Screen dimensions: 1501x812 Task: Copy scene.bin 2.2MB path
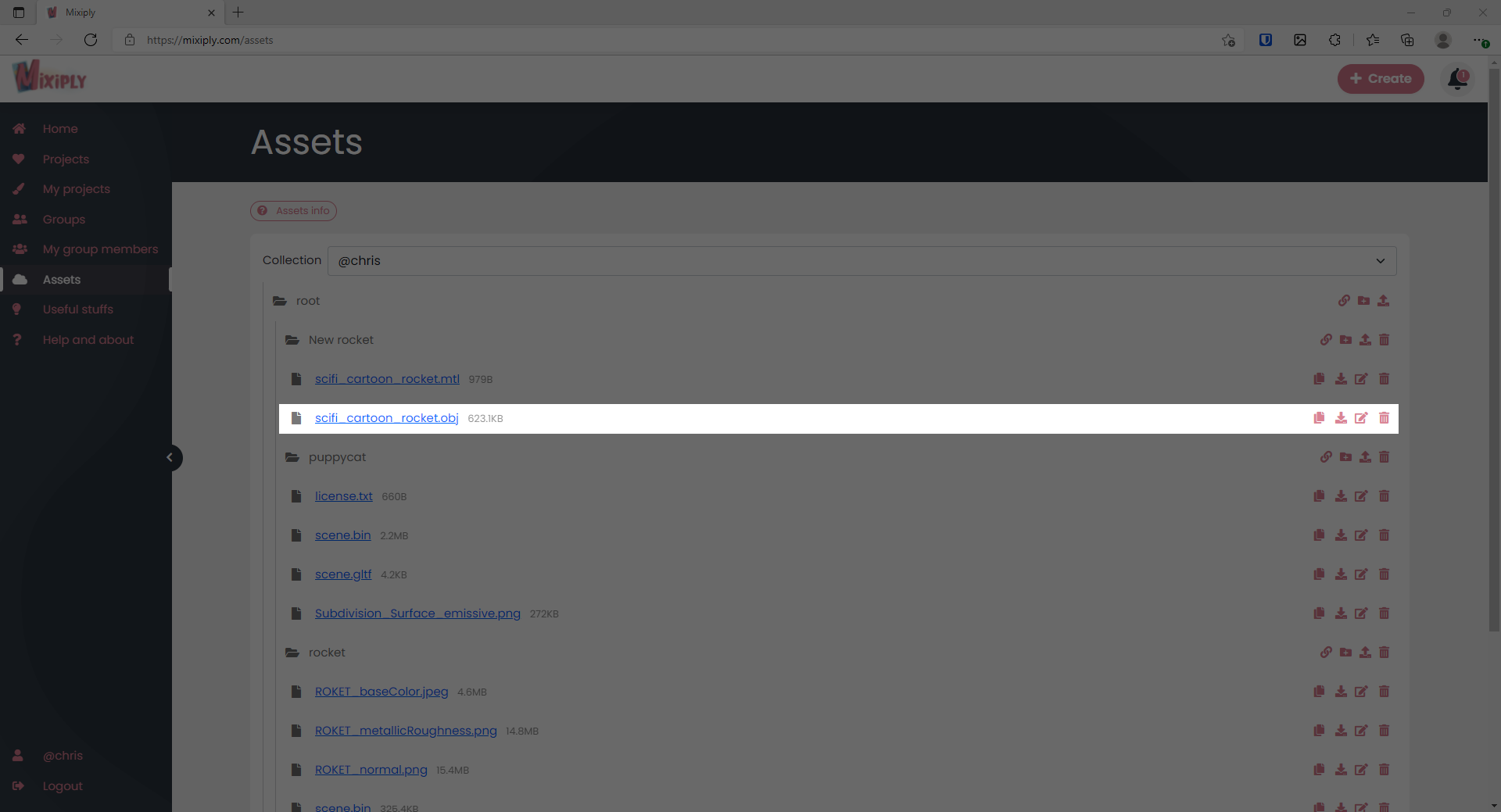(1320, 535)
